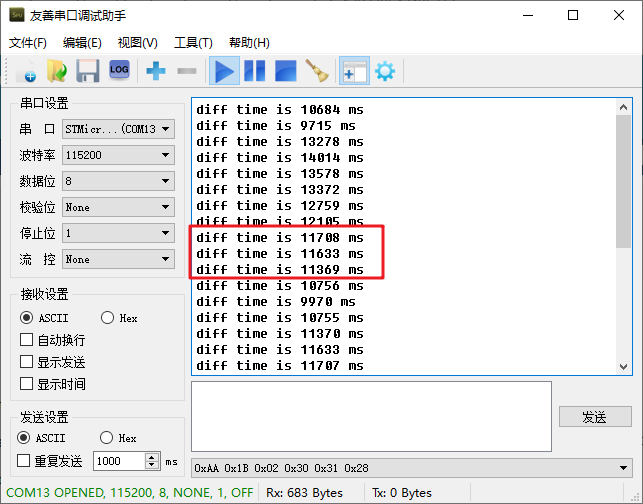Click the blue plus toolbar icon
The height and width of the screenshot is (504, 643).
[156, 71]
